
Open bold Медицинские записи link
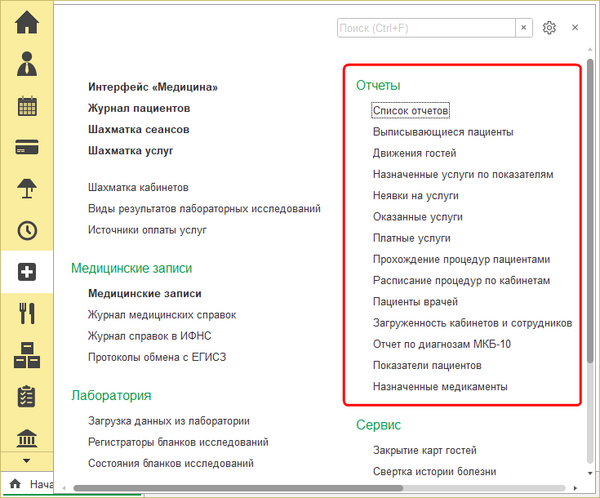[145, 294]
